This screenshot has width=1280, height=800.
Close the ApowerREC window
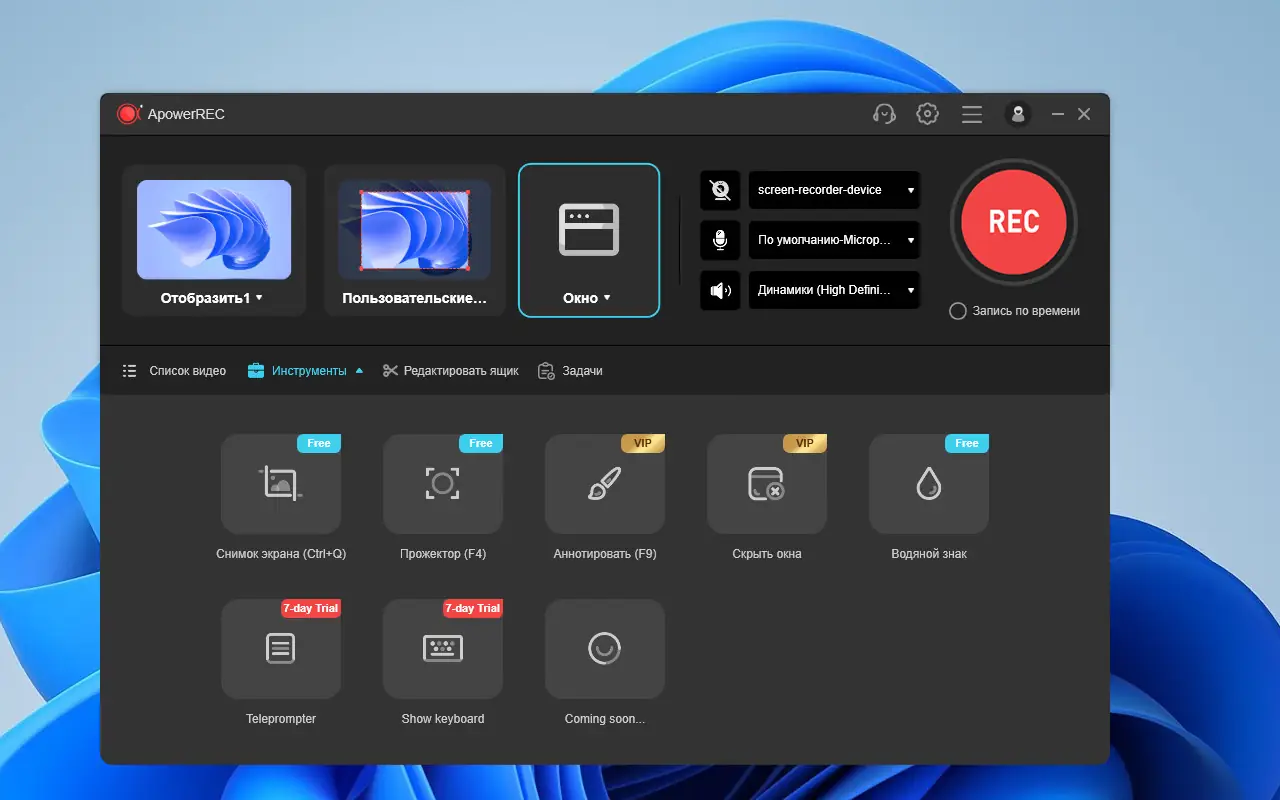(x=1084, y=115)
